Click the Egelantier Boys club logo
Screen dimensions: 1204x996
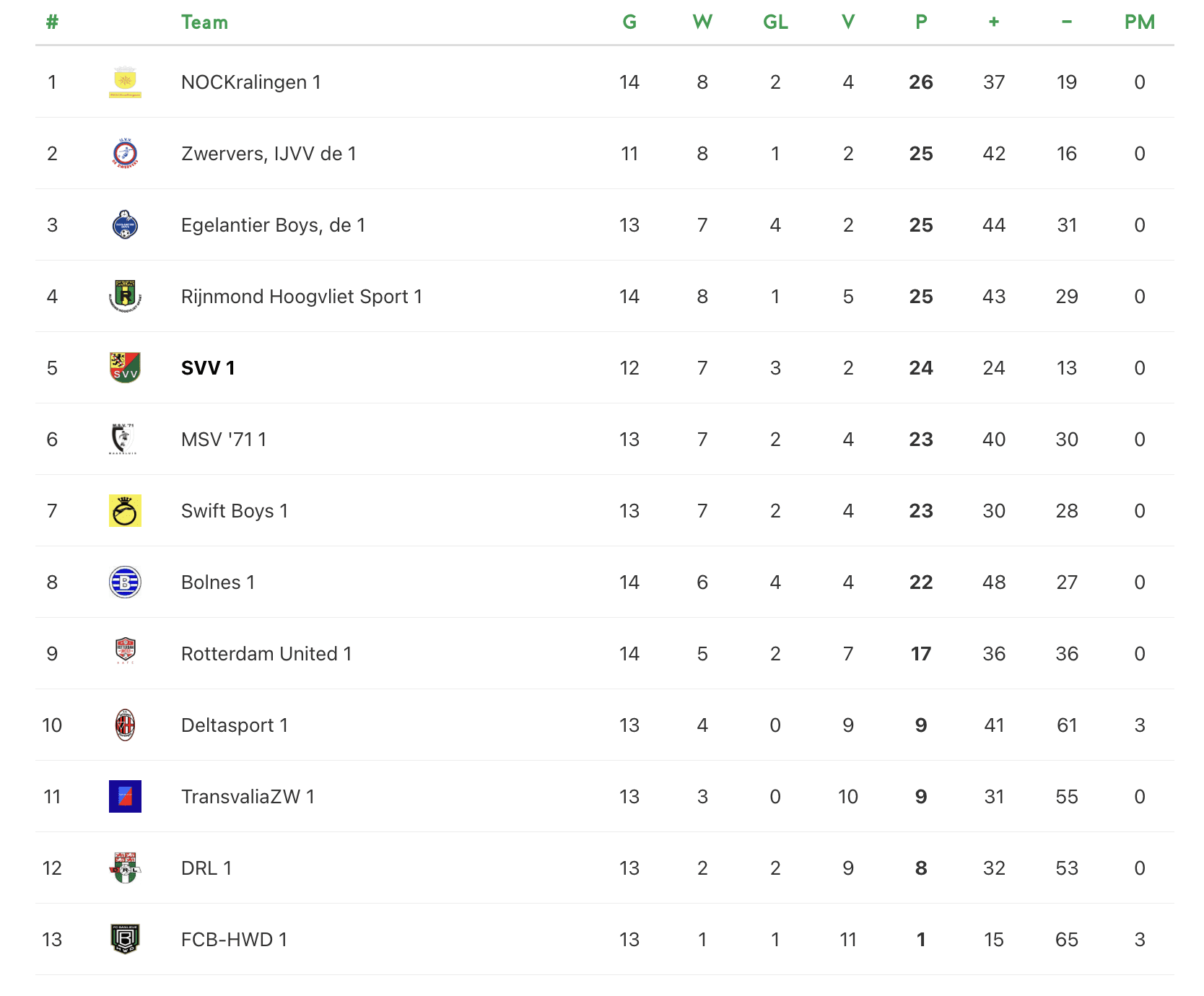[125, 225]
